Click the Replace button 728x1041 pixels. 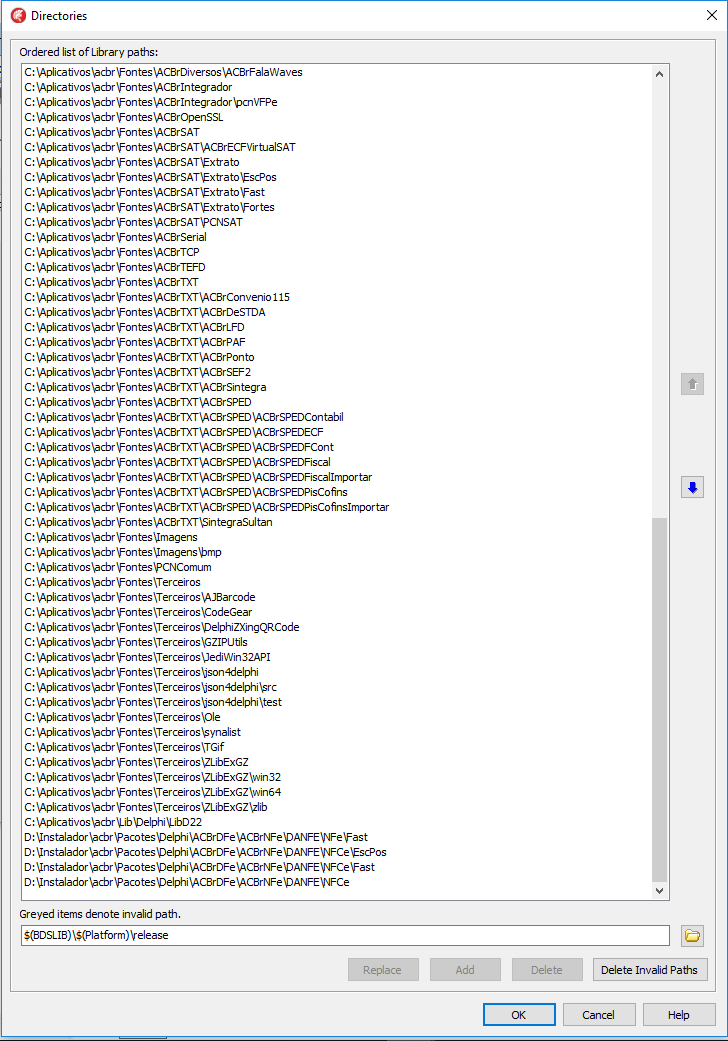[383, 970]
